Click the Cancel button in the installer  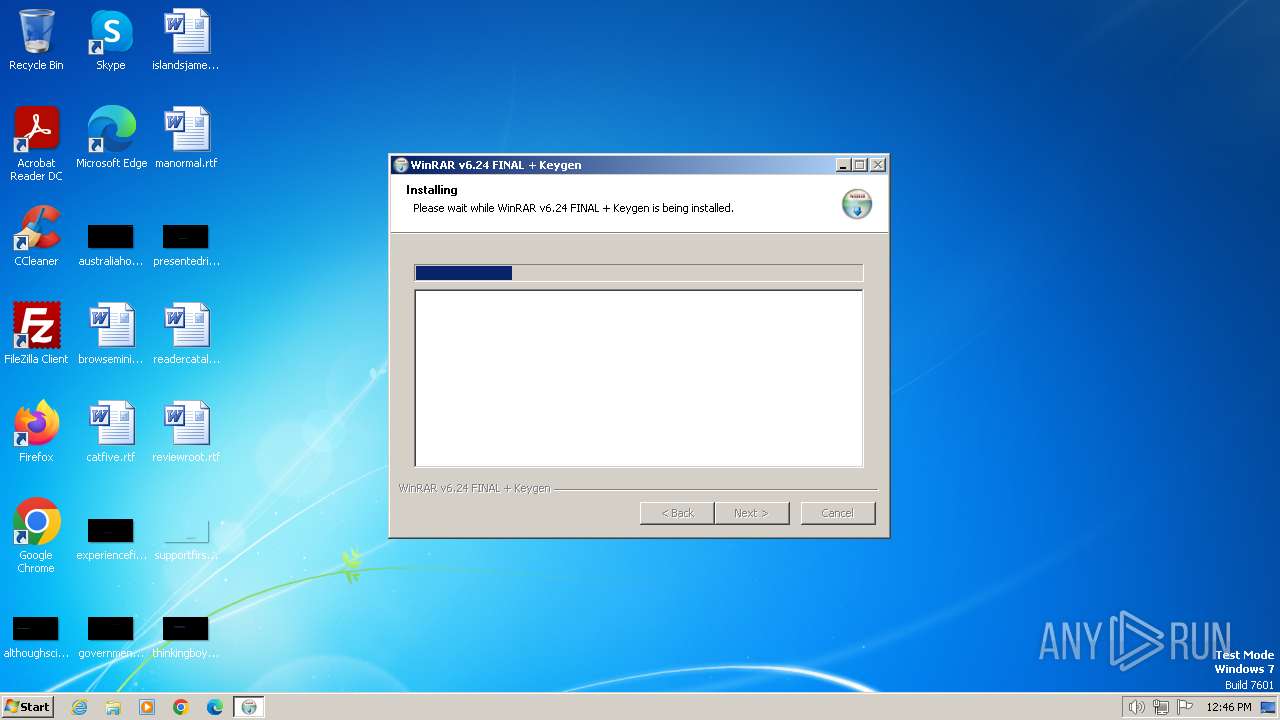pos(838,513)
